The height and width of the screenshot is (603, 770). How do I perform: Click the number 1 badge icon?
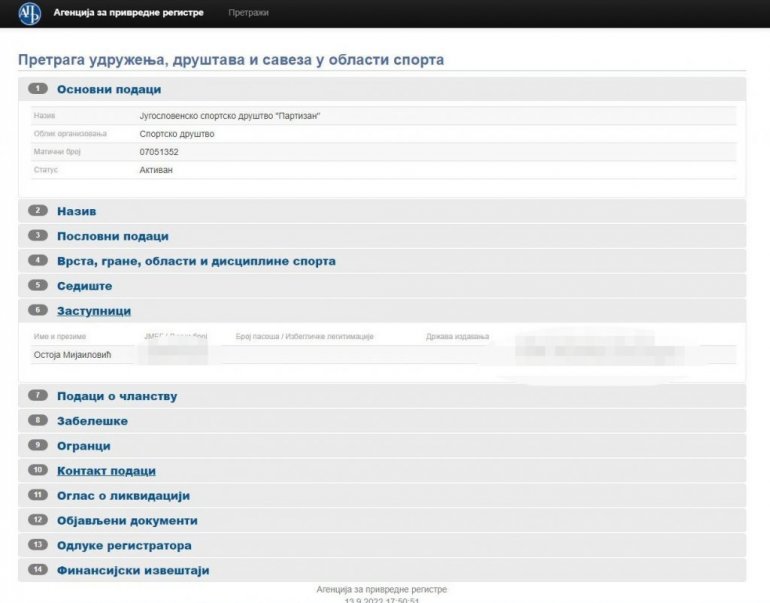pyautogui.click(x=38, y=90)
